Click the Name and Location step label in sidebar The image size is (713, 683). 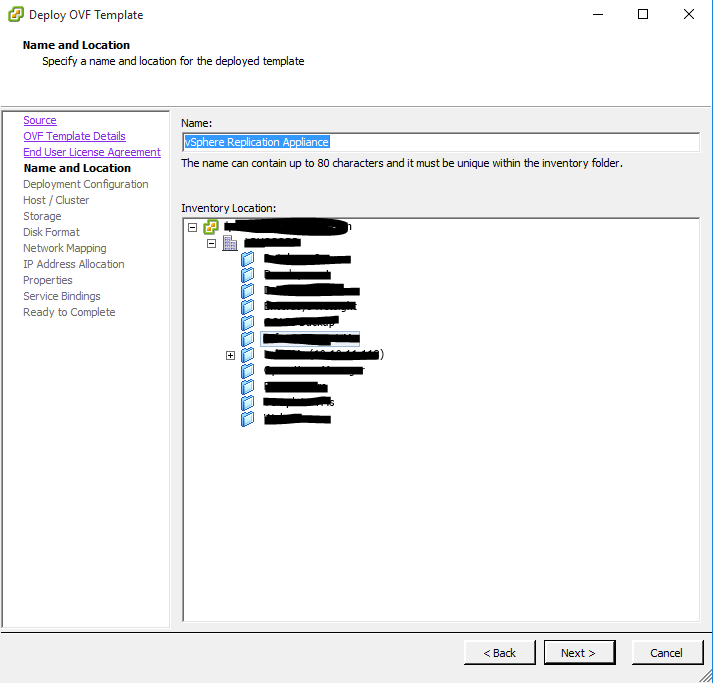click(77, 168)
